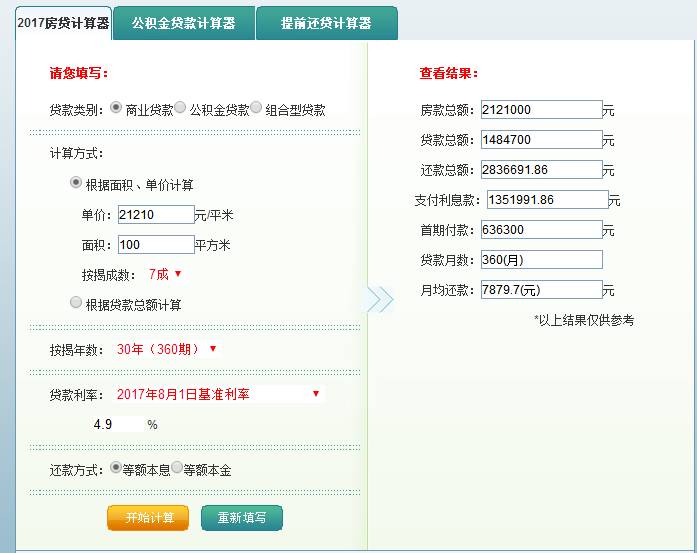Open the 2017房贷计算器 tab

tap(62, 22)
